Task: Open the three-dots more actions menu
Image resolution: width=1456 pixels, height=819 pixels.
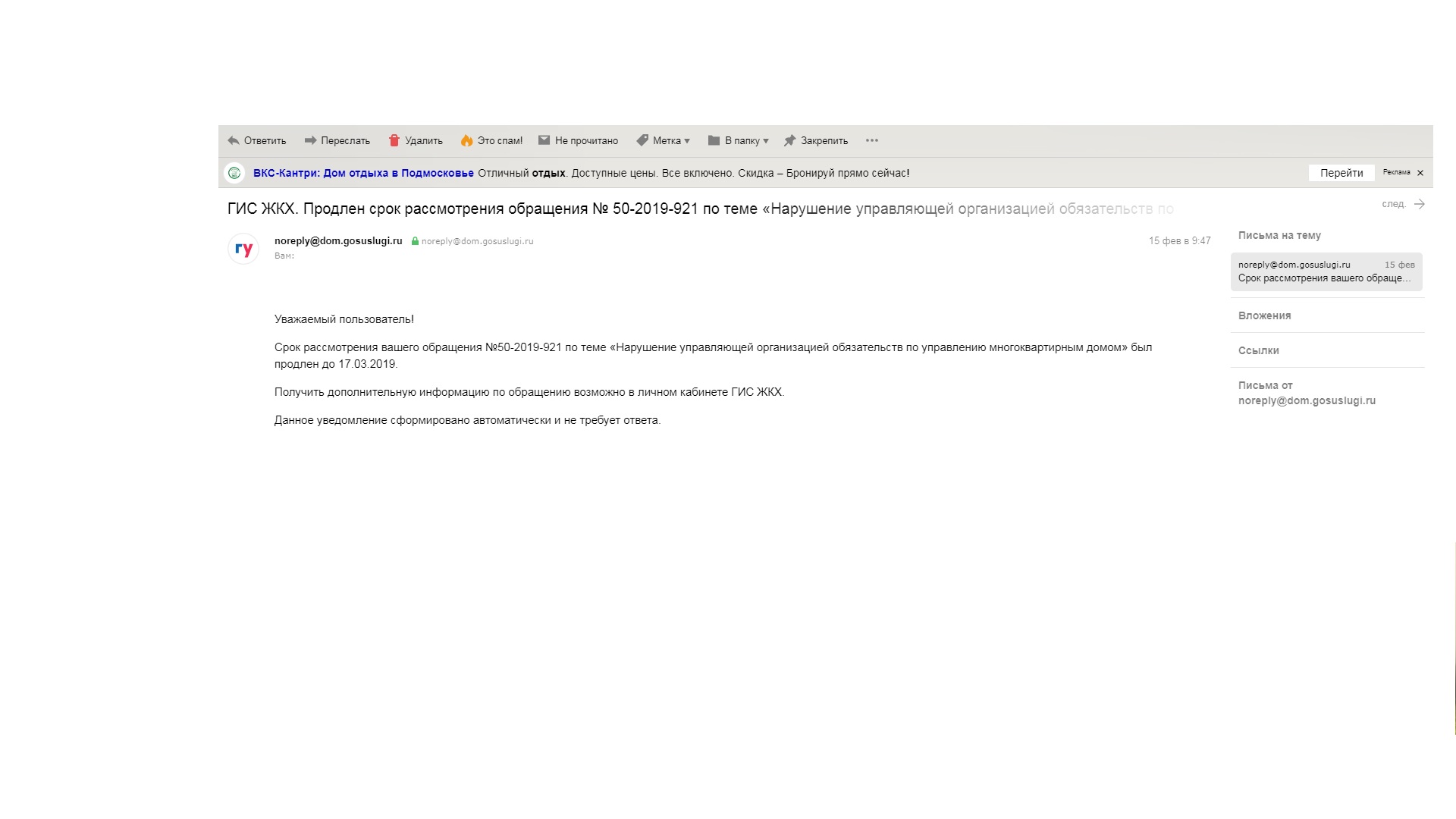Action: pyautogui.click(x=872, y=140)
